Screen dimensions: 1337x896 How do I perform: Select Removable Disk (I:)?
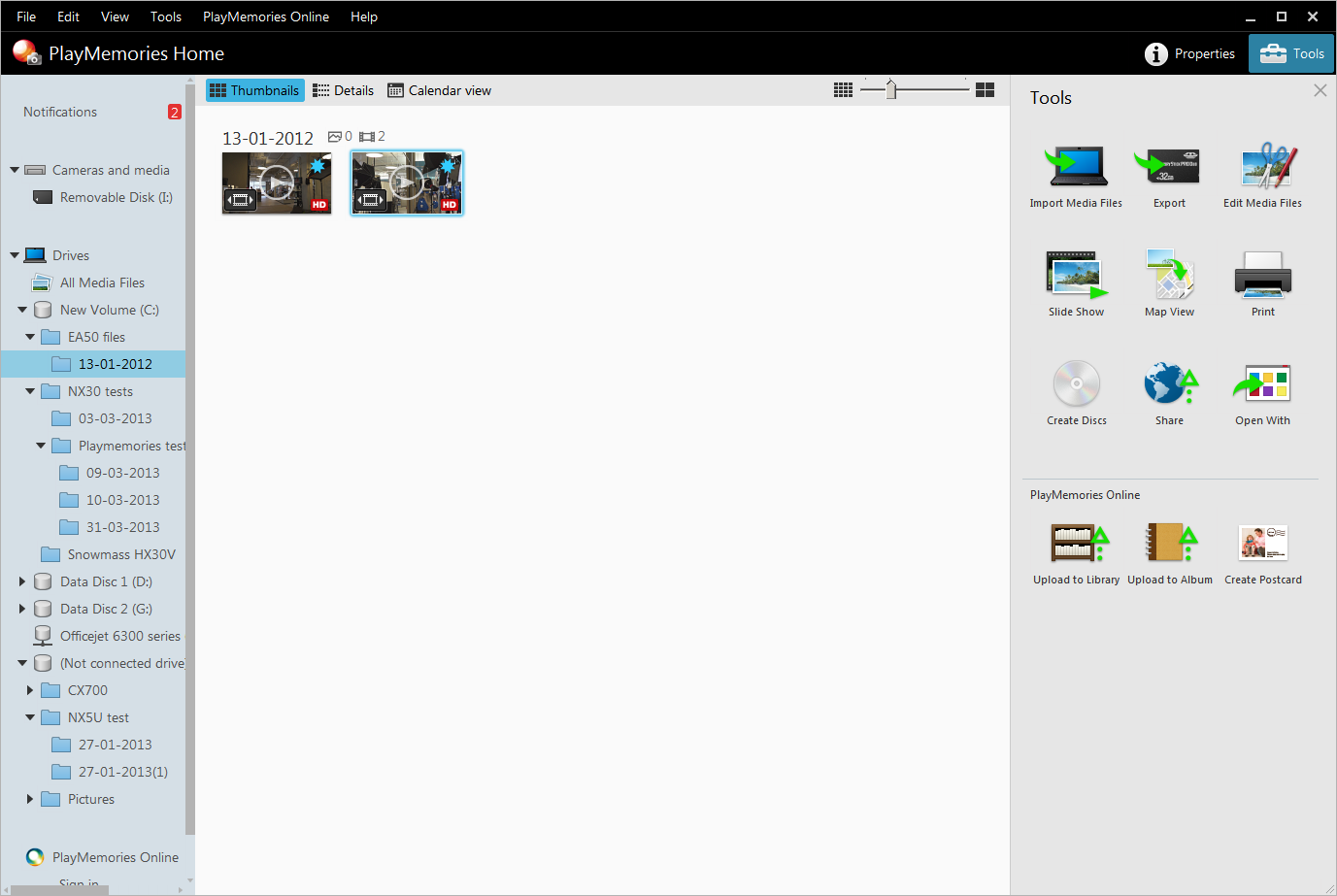104,197
